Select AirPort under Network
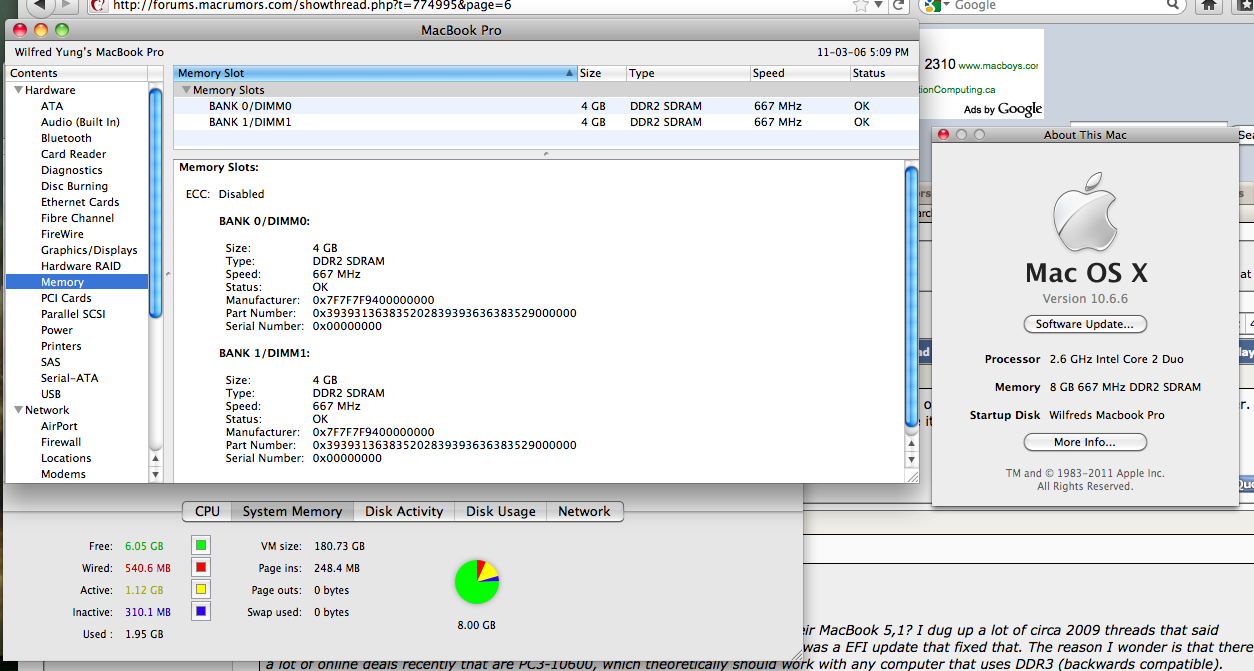The width and height of the screenshot is (1254, 671). click(x=59, y=426)
